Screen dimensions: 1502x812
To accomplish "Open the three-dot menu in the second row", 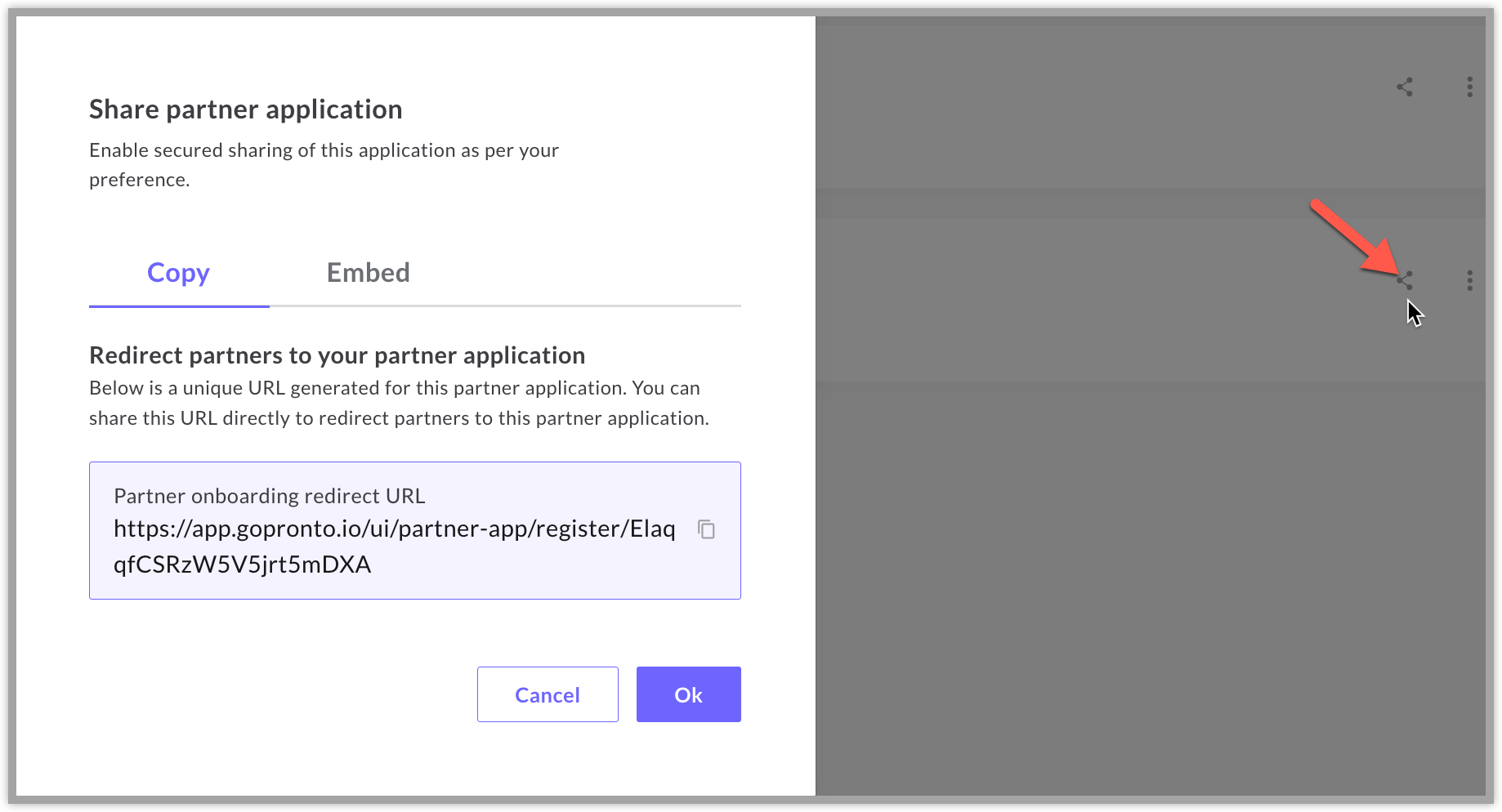I will [x=1469, y=281].
